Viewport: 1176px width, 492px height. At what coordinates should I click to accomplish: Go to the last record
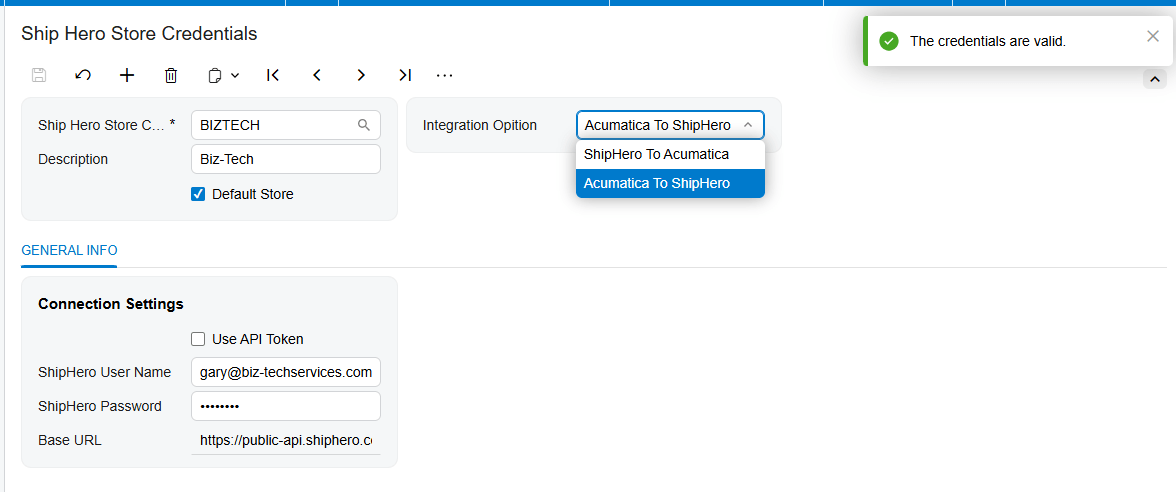[405, 75]
